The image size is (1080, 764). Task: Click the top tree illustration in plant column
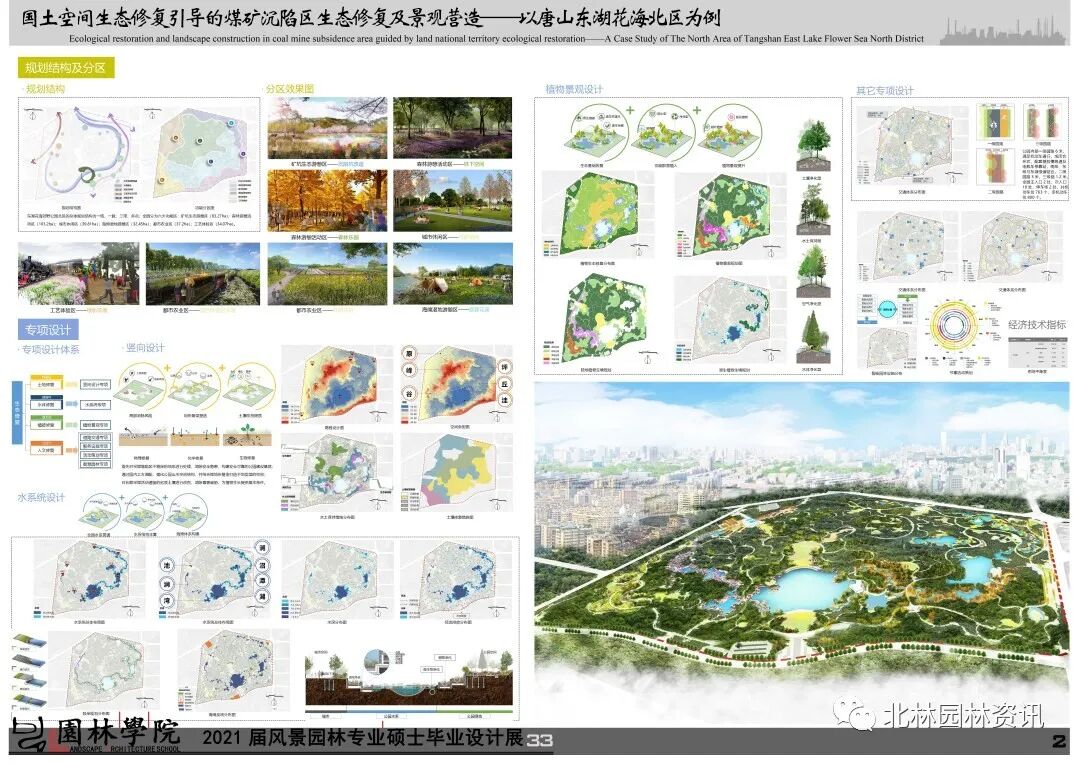[x=813, y=146]
